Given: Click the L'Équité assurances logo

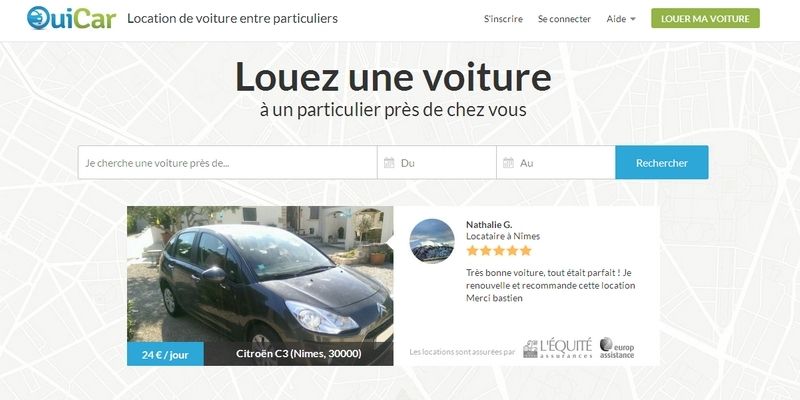Looking at the screenshot, I should (558, 348).
